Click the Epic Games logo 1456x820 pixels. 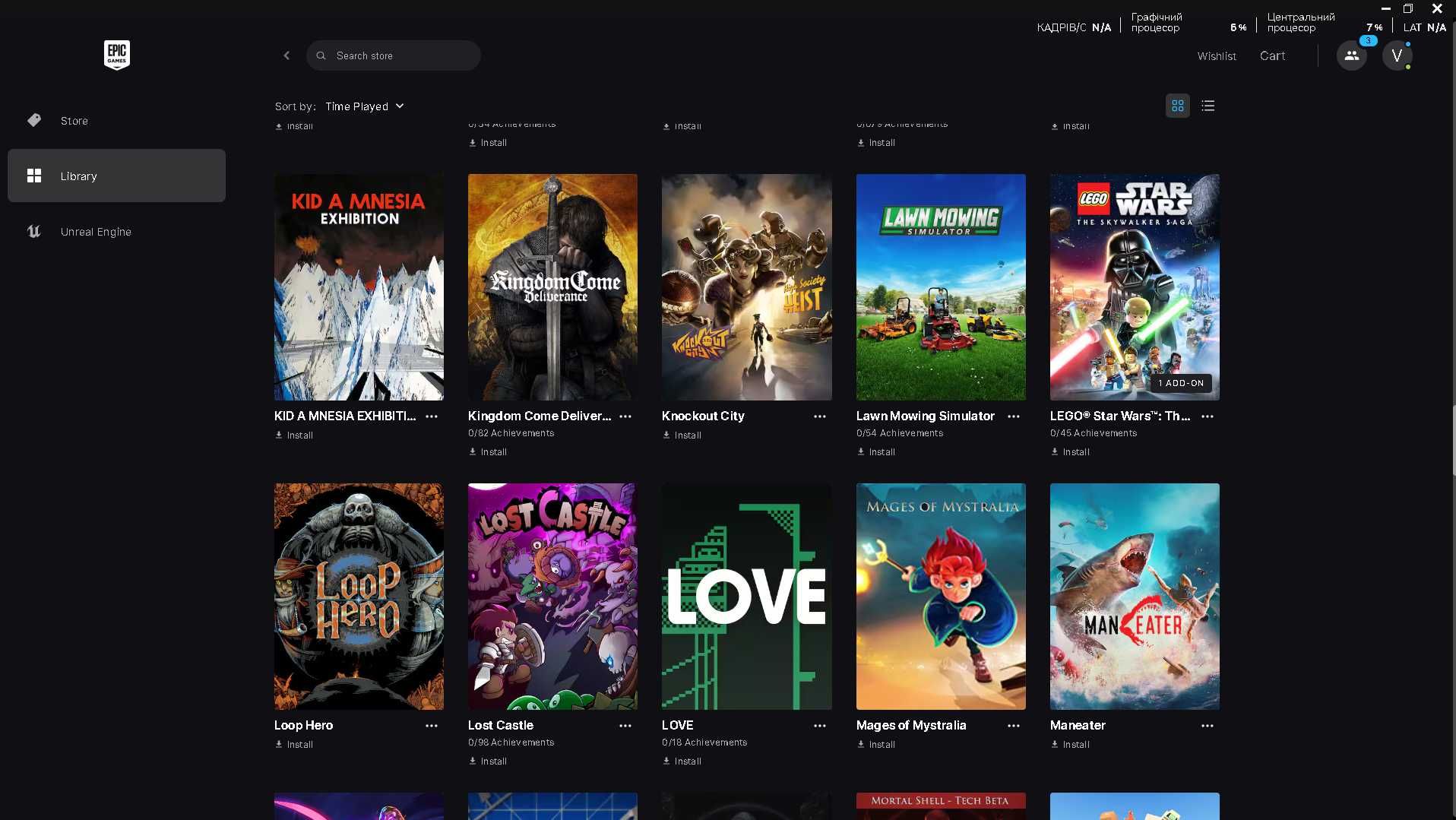pos(116,55)
